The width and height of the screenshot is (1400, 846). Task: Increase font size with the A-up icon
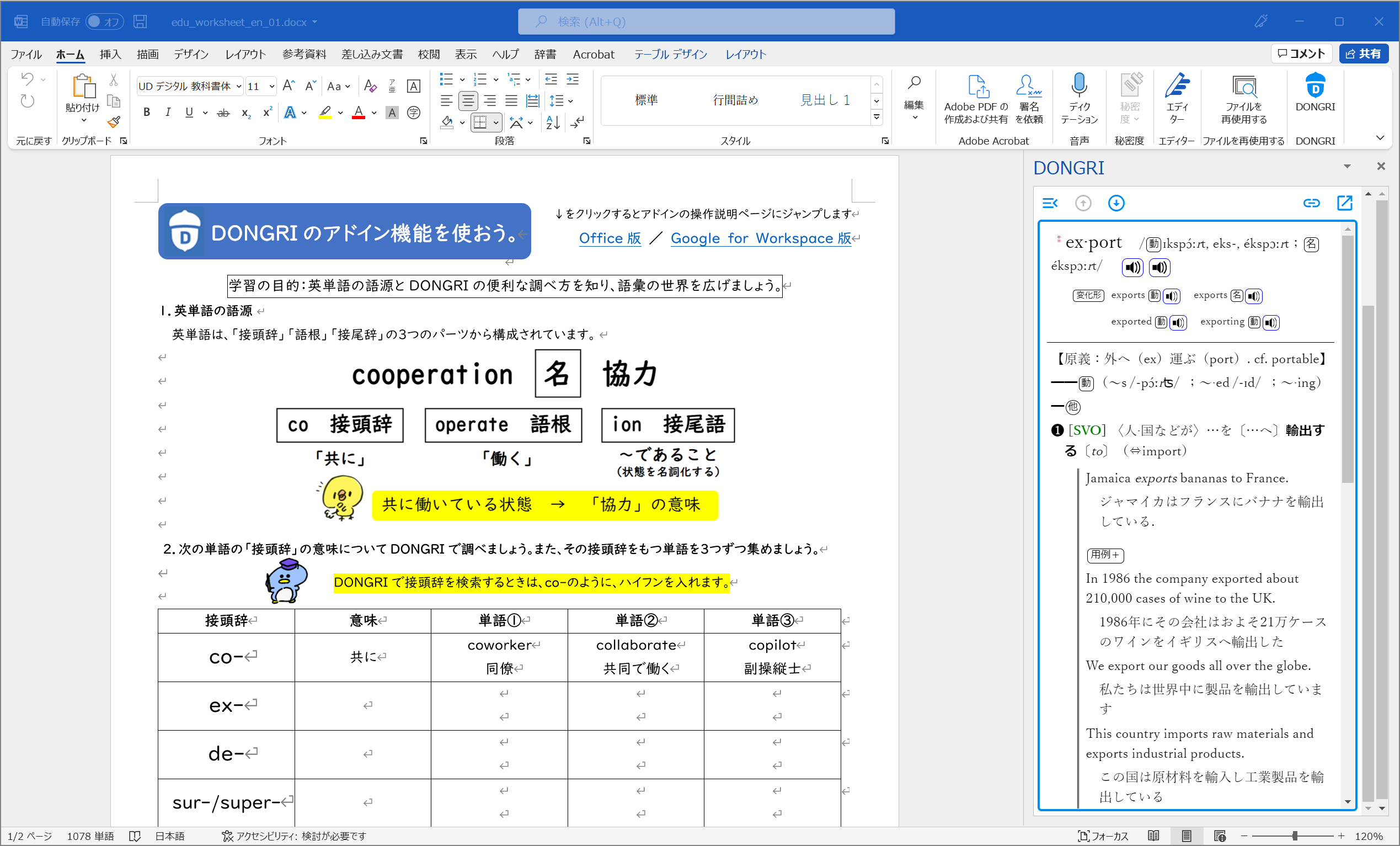point(288,86)
